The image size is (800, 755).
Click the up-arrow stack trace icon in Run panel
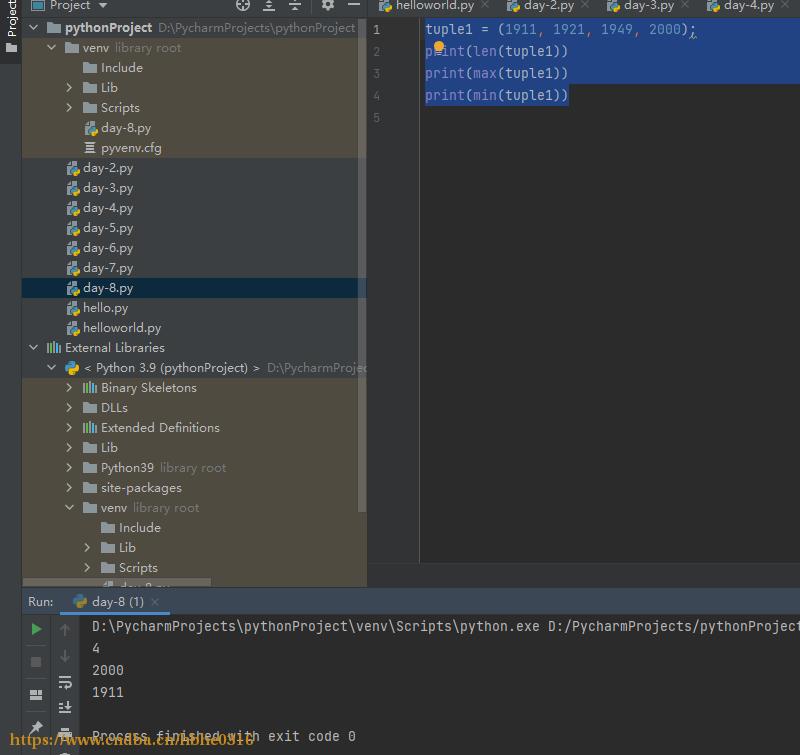pos(65,630)
